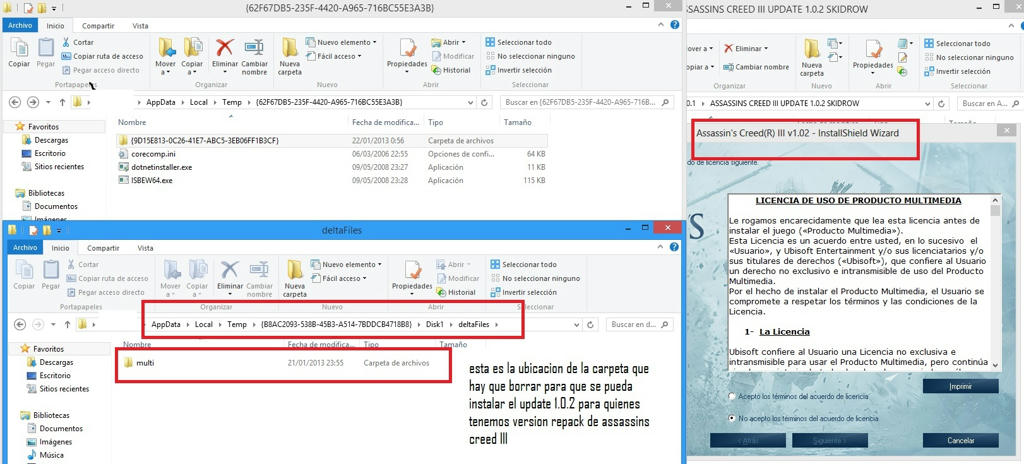Select folder {9D15E813-0C26-41E7-ABC5-3EB06FF1B3CF}

[x=332, y=141]
